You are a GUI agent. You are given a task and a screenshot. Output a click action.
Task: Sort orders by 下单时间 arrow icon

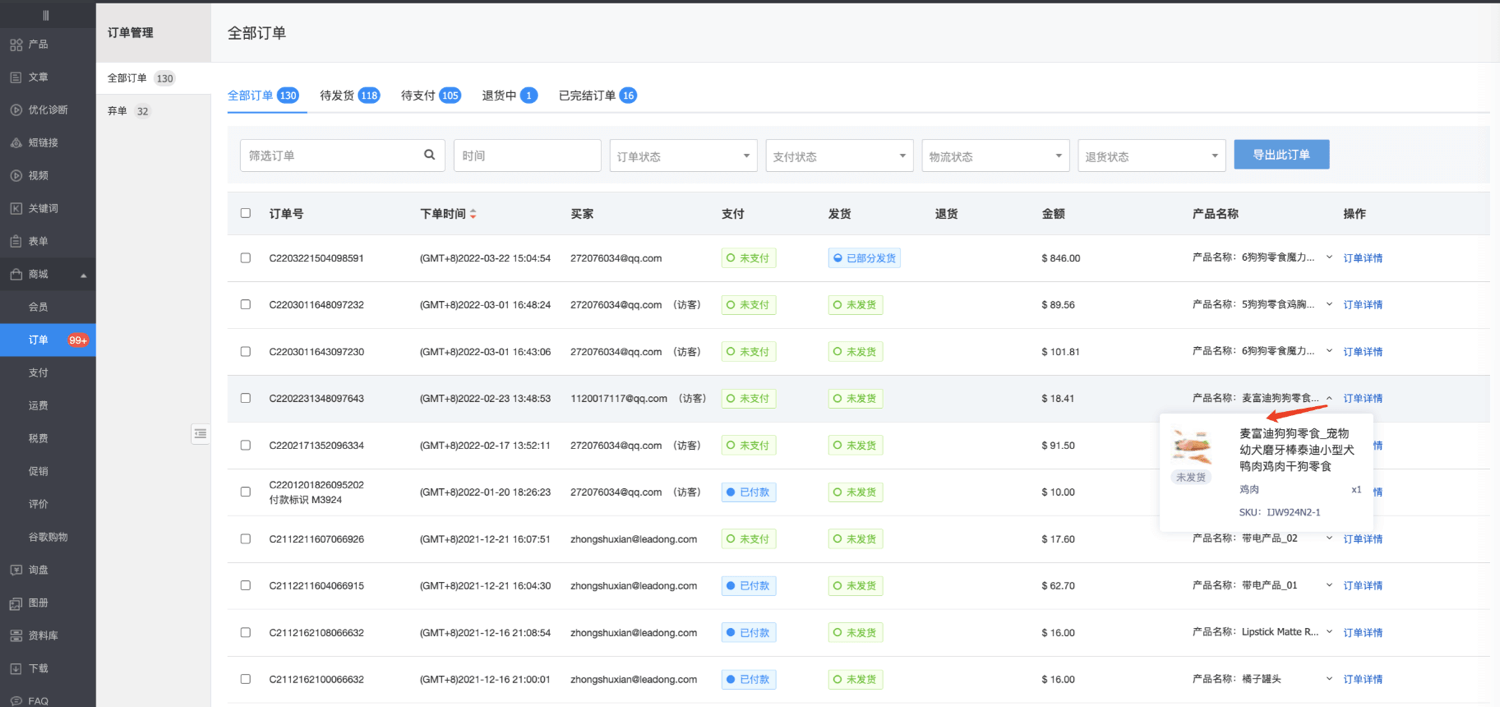click(x=473, y=214)
